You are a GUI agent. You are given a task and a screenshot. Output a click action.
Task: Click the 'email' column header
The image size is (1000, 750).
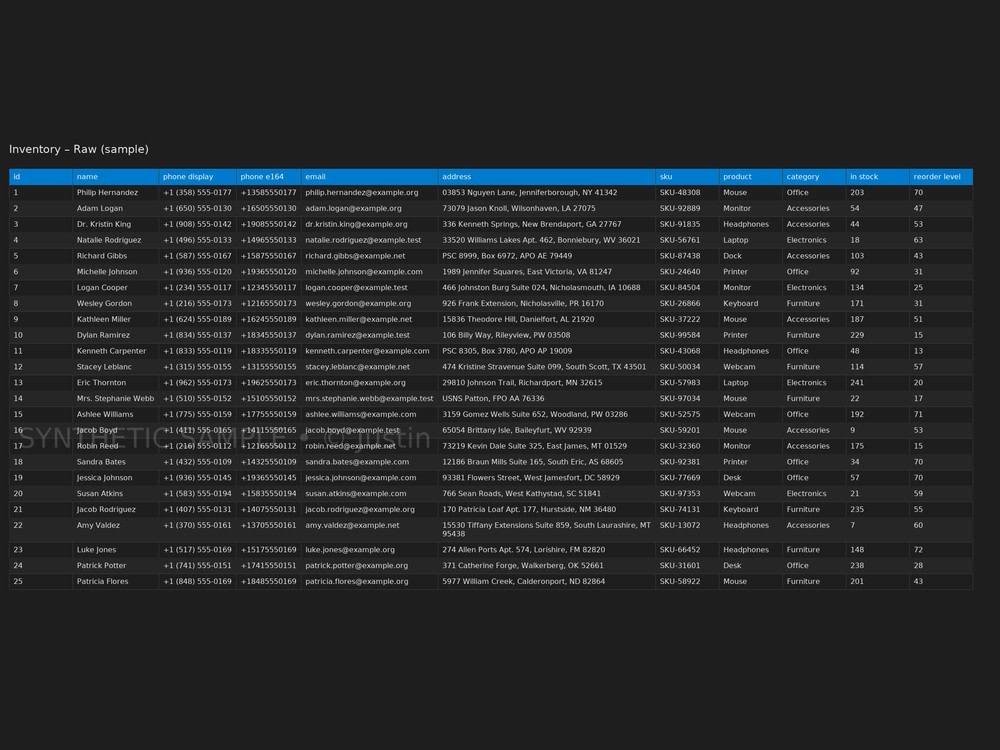pyautogui.click(x=369, y=177)
